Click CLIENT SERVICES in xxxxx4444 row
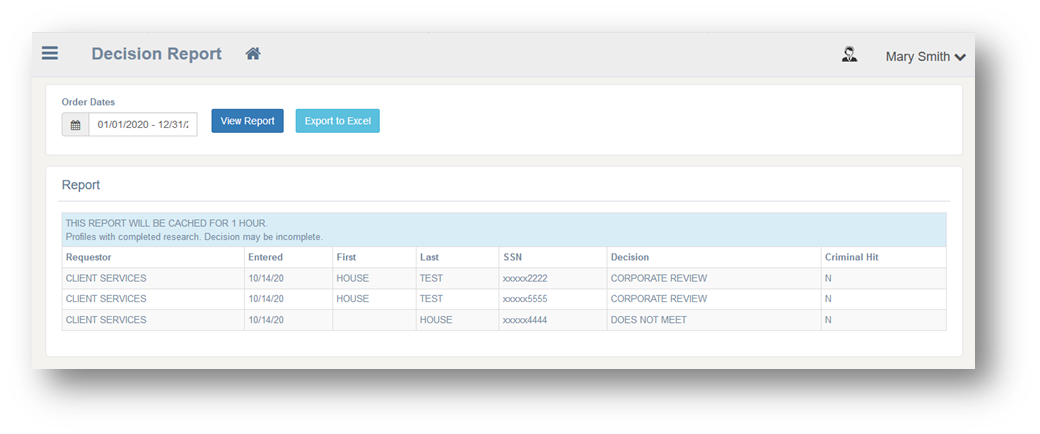This screenshot has height=434, width=1040. point(106,320)
